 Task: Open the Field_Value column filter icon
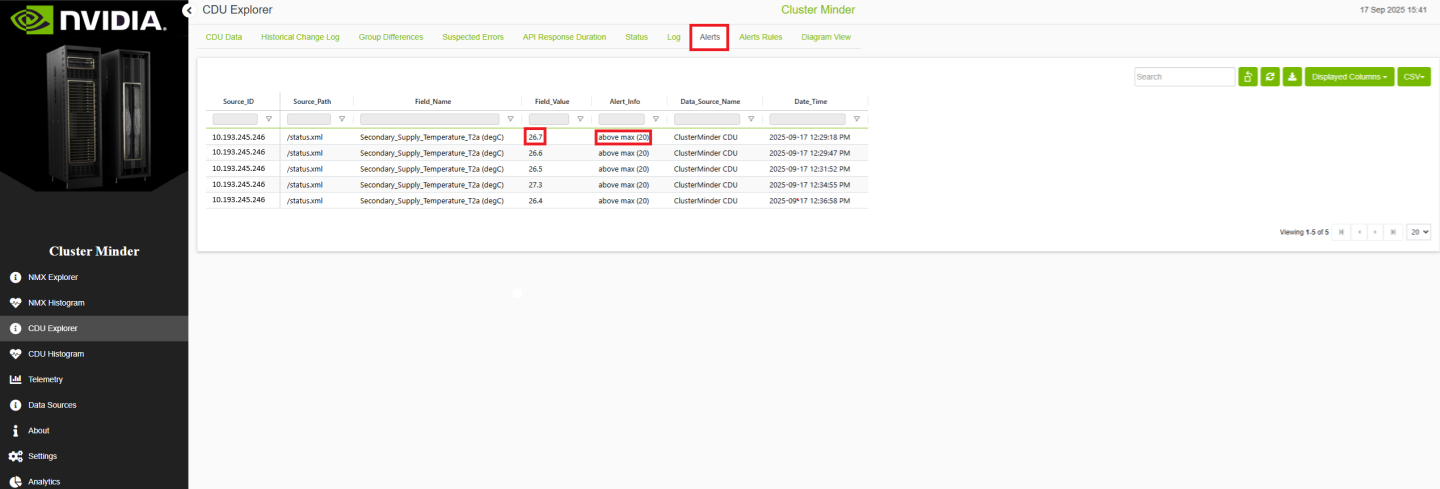[x=580, y=119]
